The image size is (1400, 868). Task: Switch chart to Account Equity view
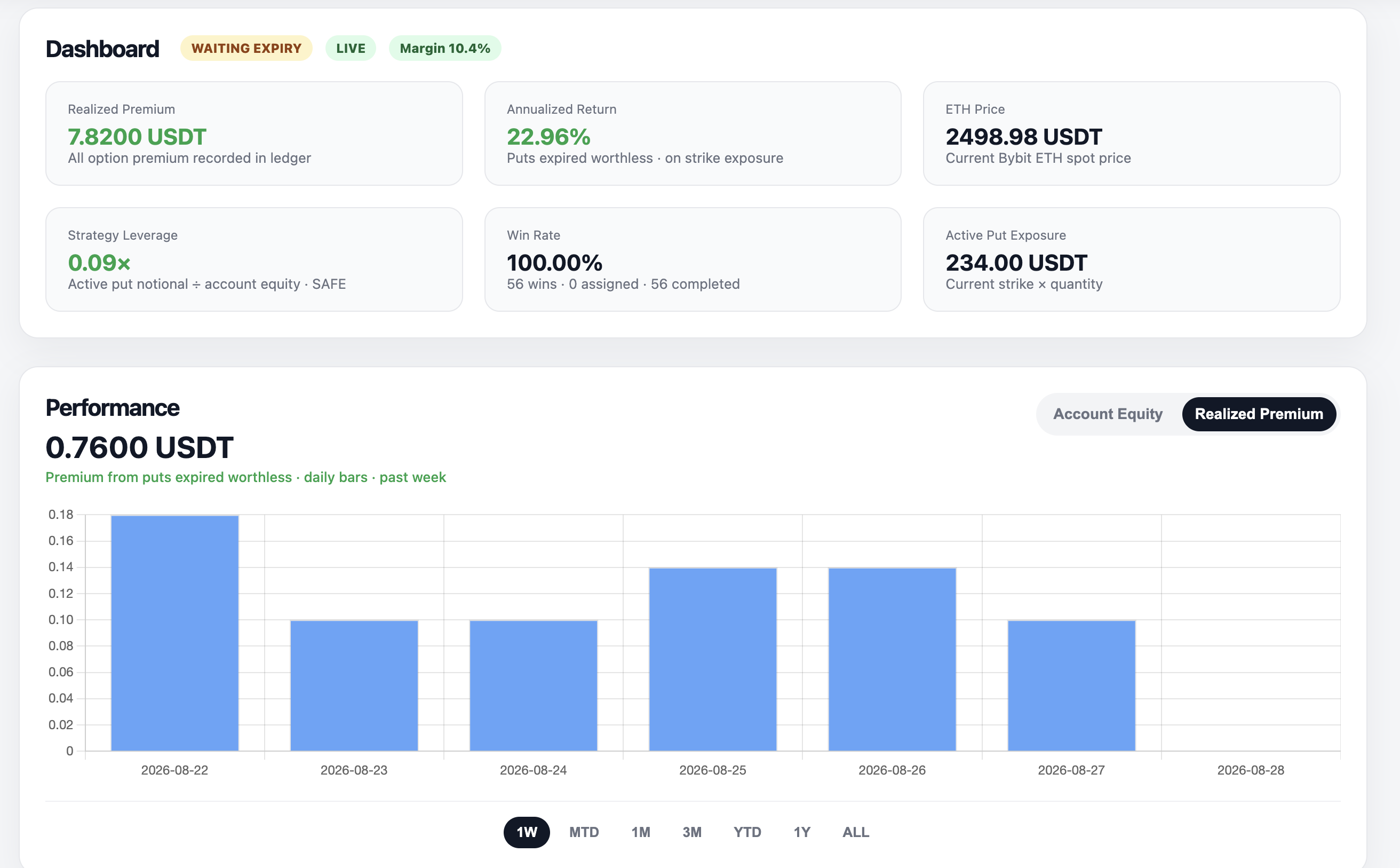[x=1108, y=414]
